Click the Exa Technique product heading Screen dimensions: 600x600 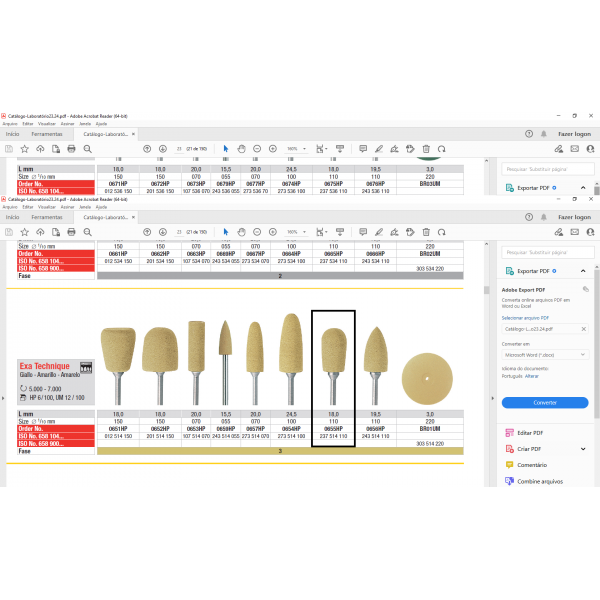[44, 366]
